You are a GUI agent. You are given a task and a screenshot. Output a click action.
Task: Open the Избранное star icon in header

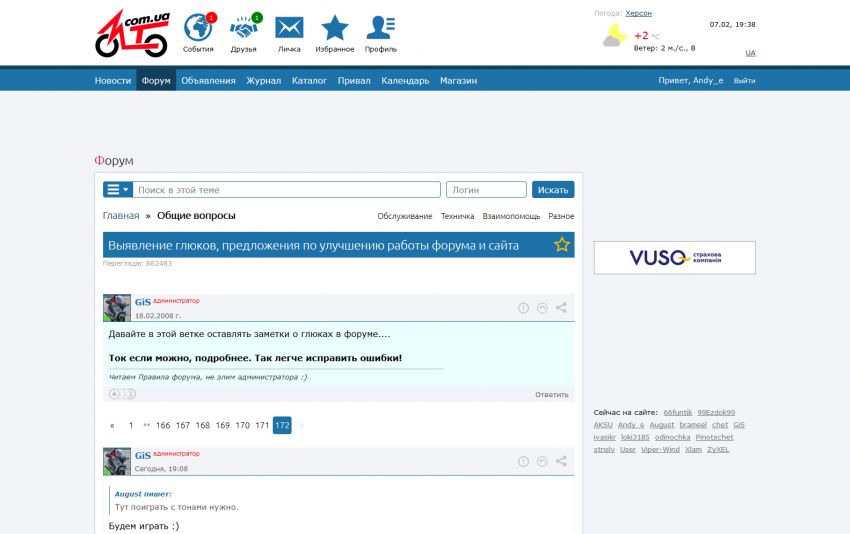(335, 29)
